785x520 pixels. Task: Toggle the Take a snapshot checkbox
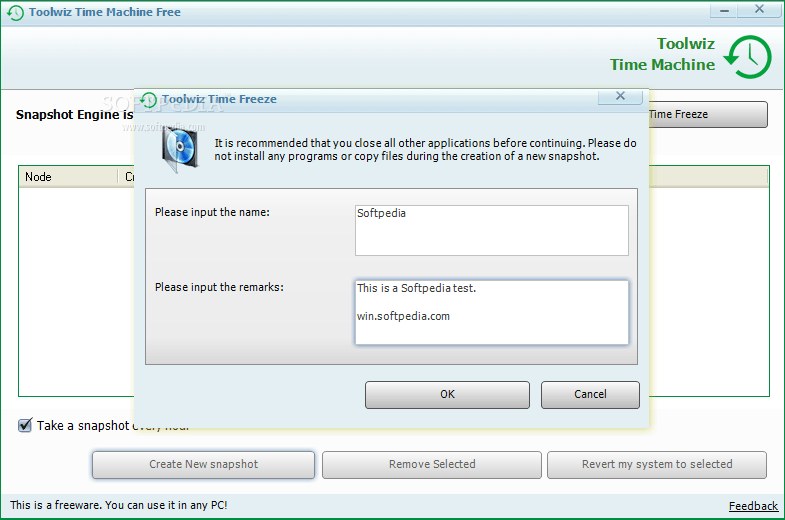tap(25, 425)
